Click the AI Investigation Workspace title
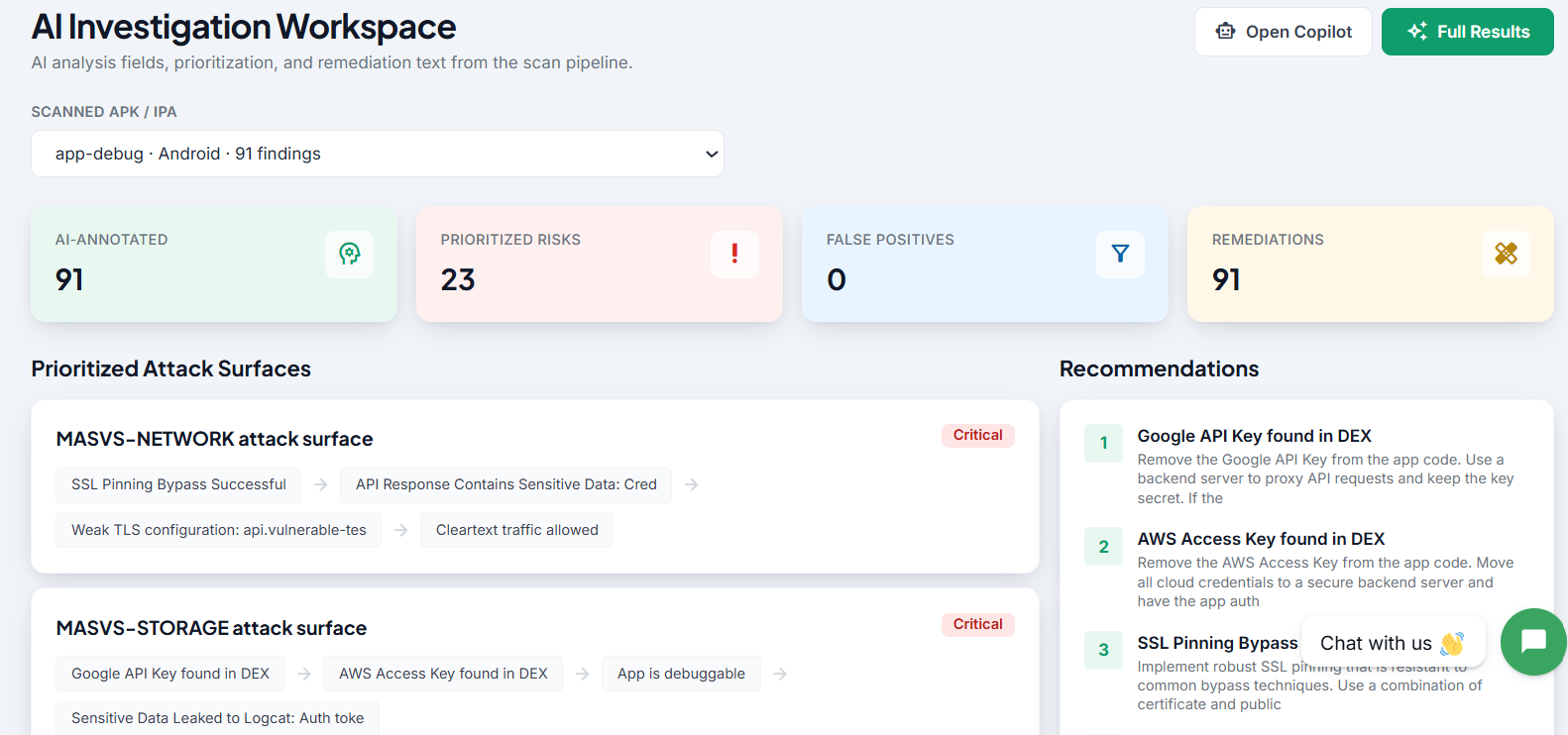Viewport: 1568px width, 735px height. click(244, 27)
